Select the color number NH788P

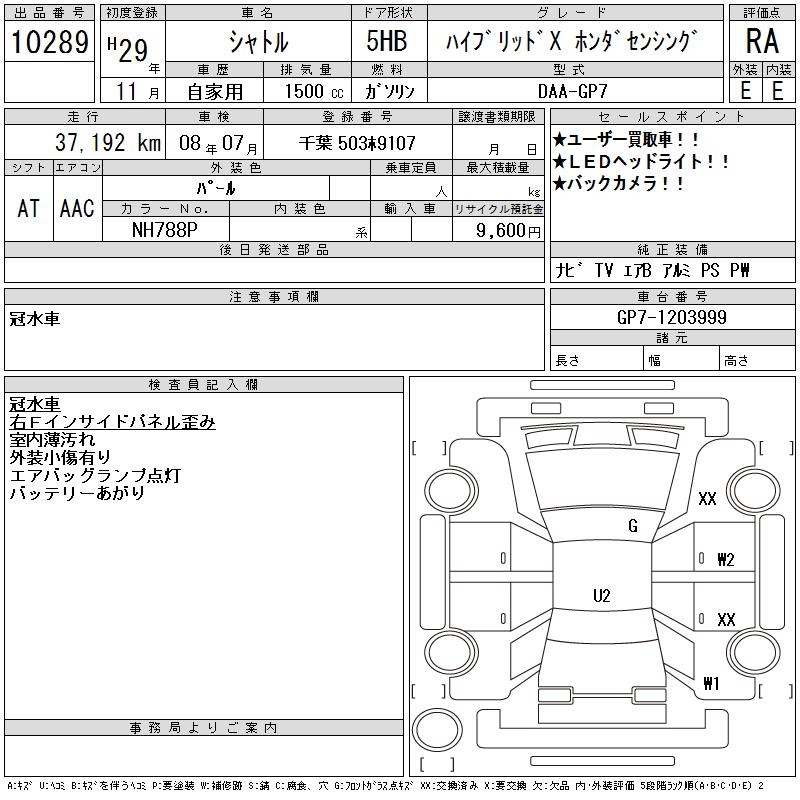pyautogui.click(x=164, y=230)
